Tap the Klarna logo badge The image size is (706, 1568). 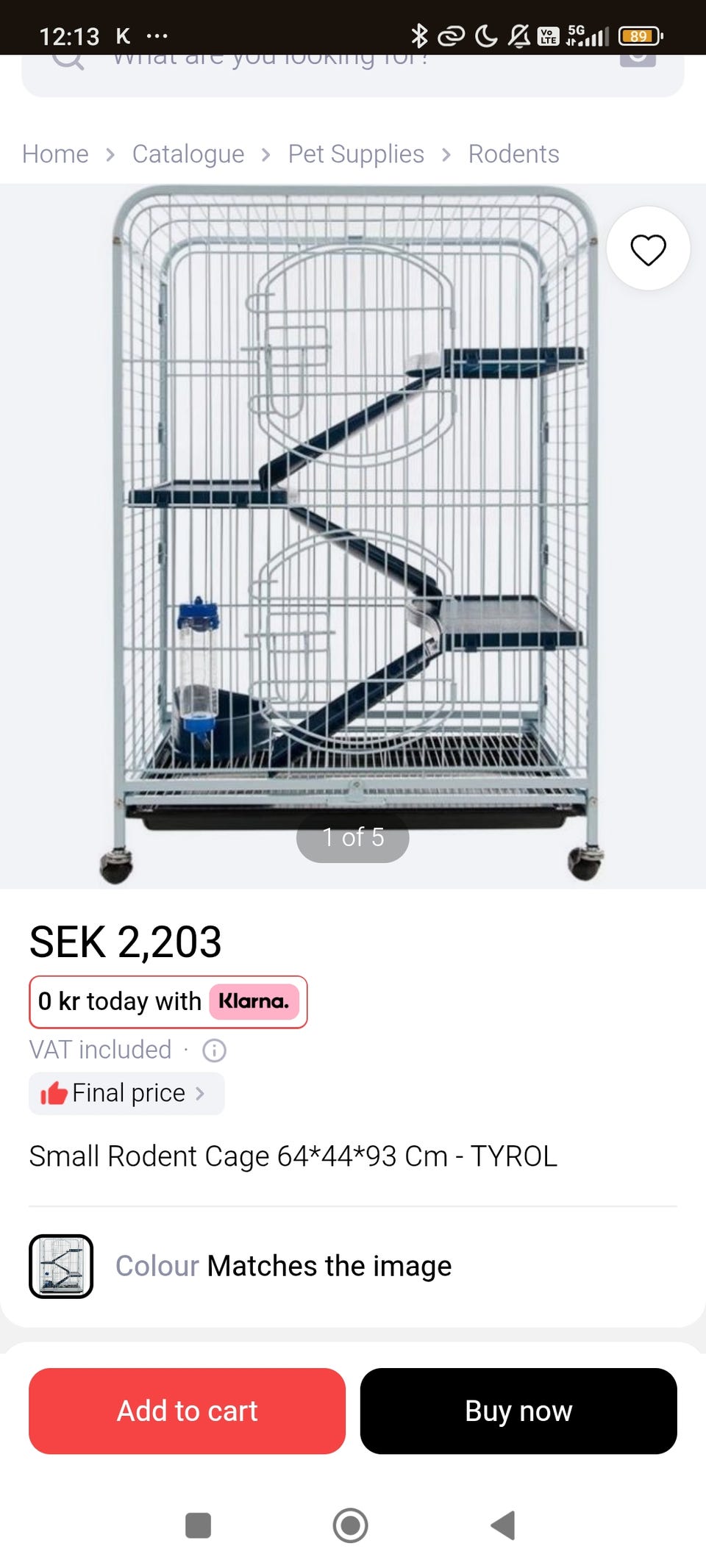[254, 1001]
